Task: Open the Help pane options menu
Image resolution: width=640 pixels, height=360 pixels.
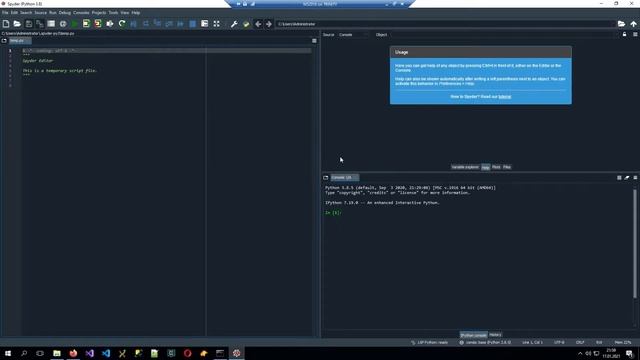Action: coord(635,35)
